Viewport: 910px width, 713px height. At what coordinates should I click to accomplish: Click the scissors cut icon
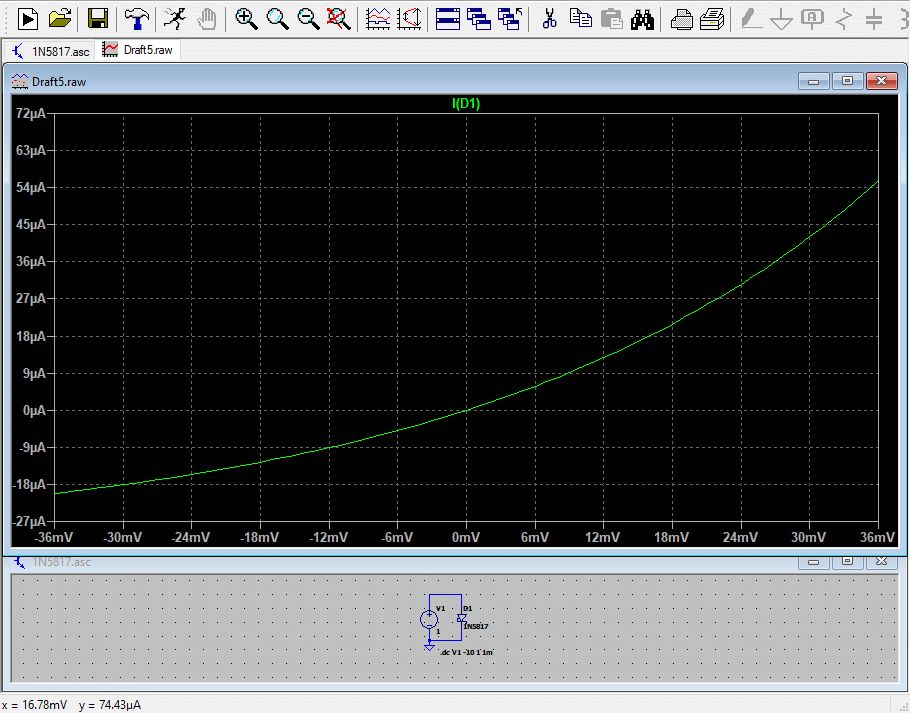[549, 18]
